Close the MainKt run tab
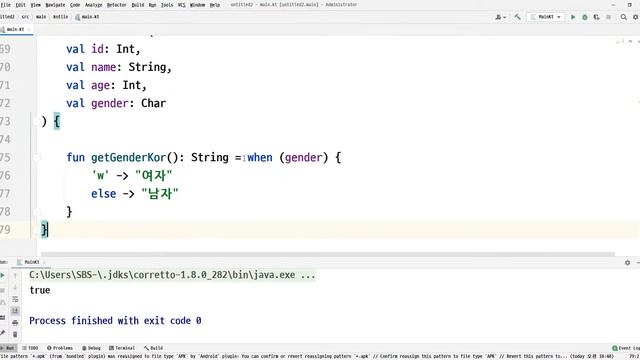640x360 pixels. [x=44, y=262]
